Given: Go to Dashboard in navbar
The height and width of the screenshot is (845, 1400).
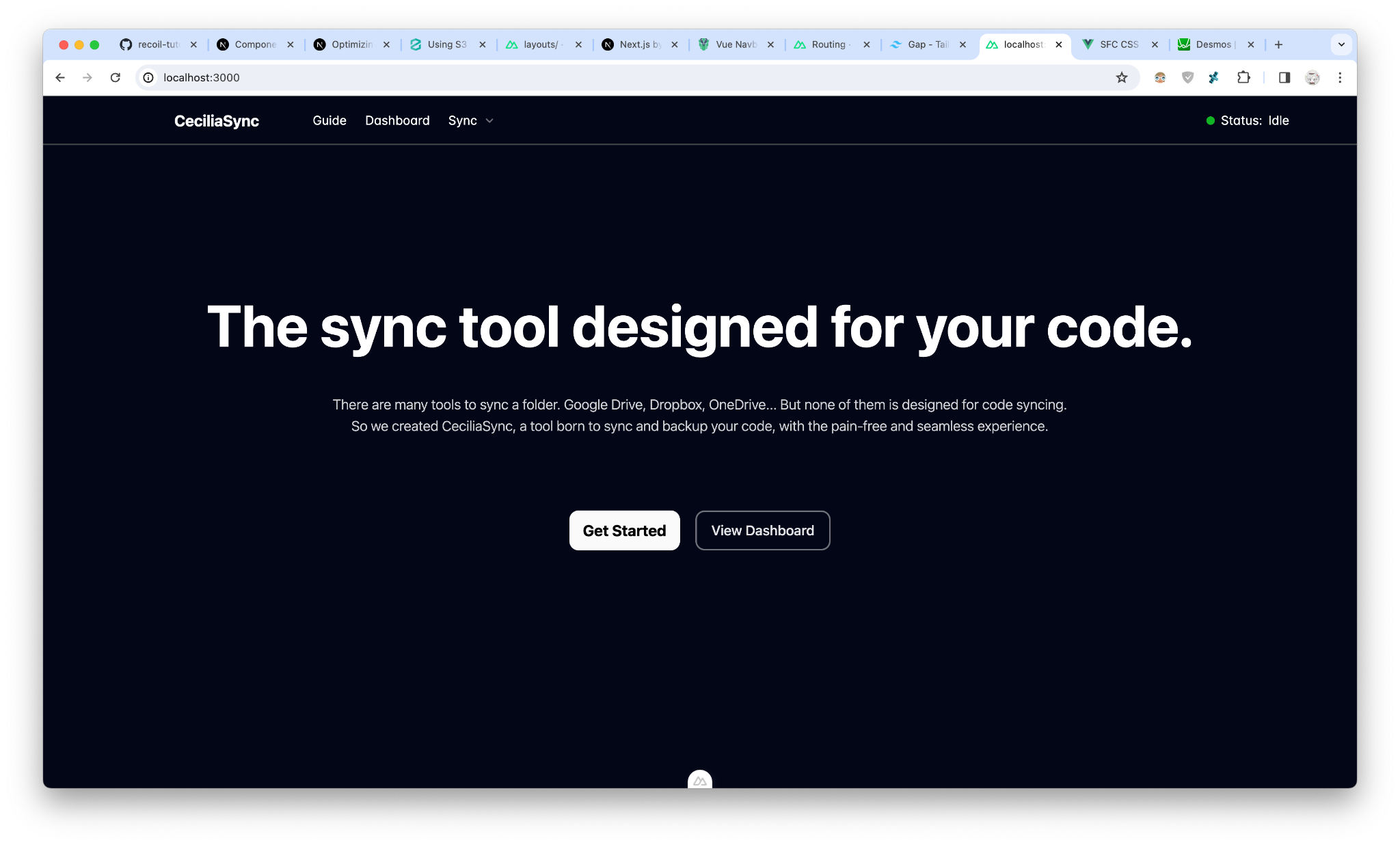Looking at the screenshot, I should tap(397, 120).
